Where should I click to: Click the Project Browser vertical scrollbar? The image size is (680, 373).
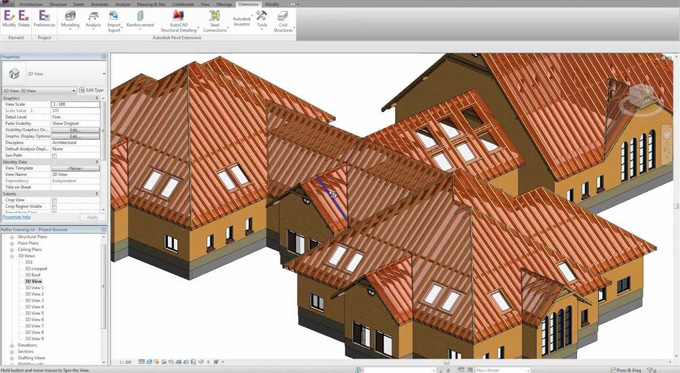[x=104, y=286]
